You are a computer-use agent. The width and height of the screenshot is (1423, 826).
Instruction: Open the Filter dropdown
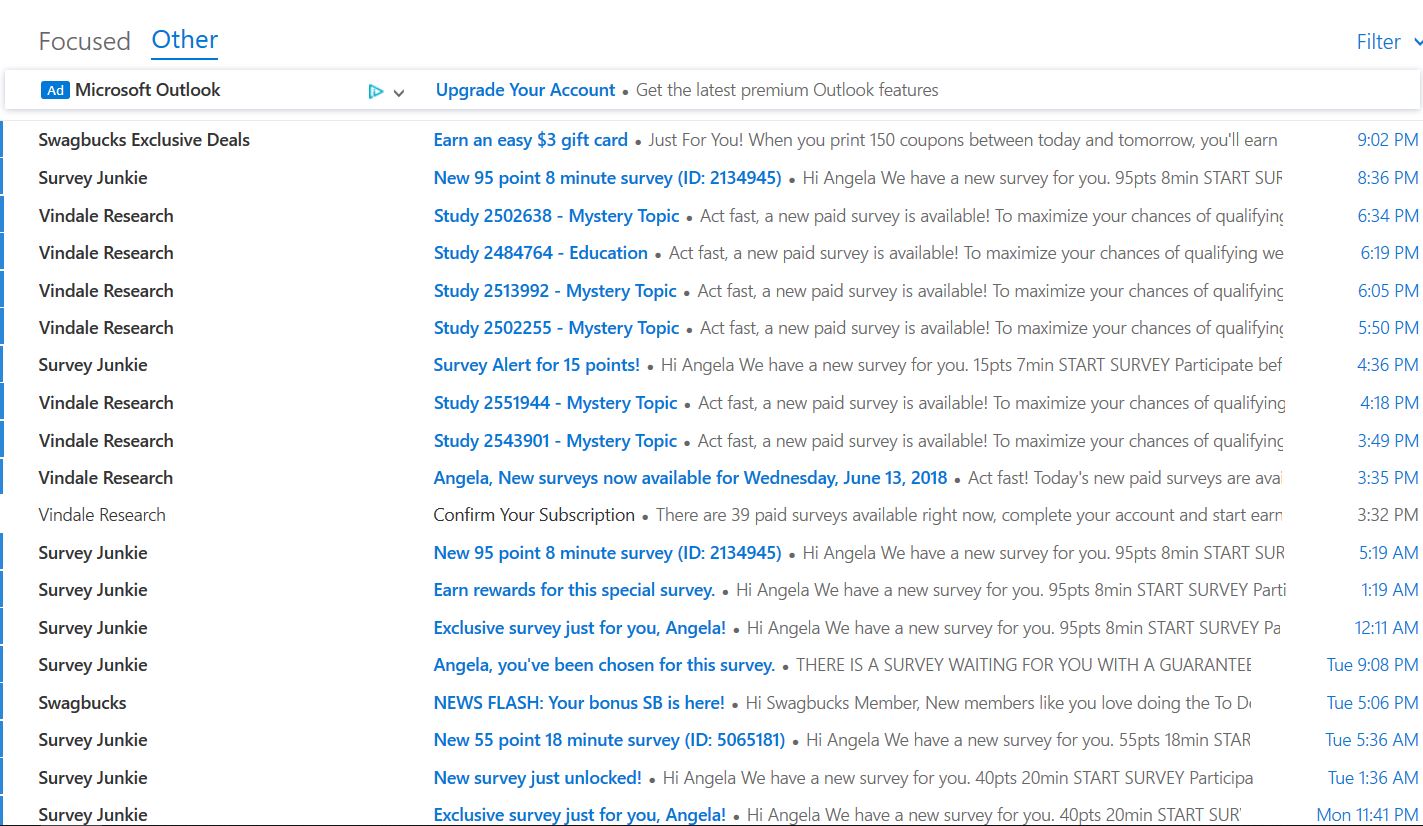click(1388, 42)
